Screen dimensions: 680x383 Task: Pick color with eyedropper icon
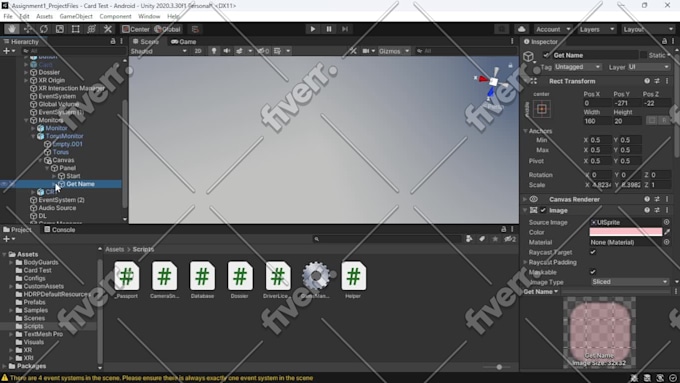tap(667, 232)
